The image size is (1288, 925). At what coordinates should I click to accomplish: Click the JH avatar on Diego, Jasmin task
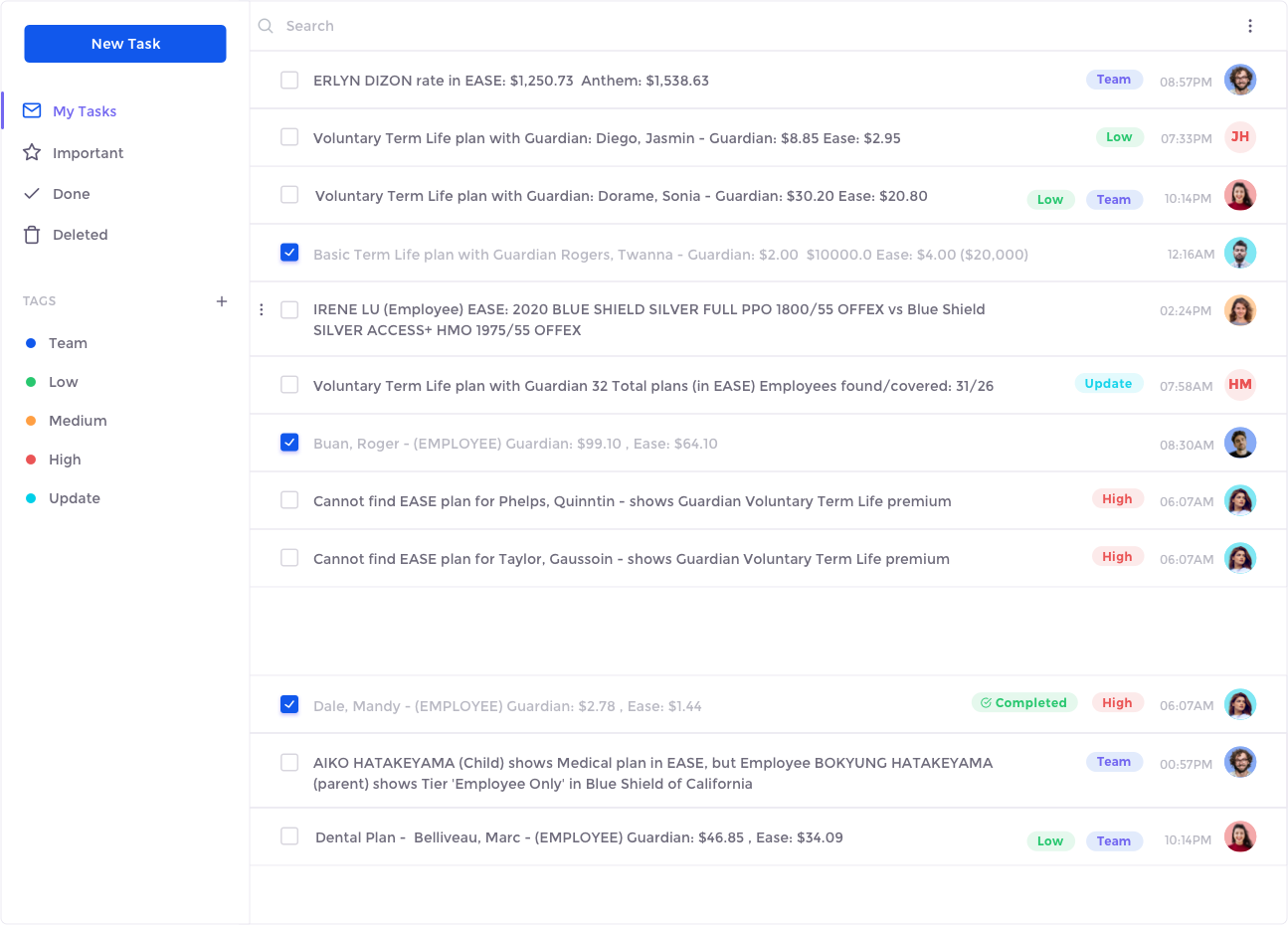pos(1240,137)
